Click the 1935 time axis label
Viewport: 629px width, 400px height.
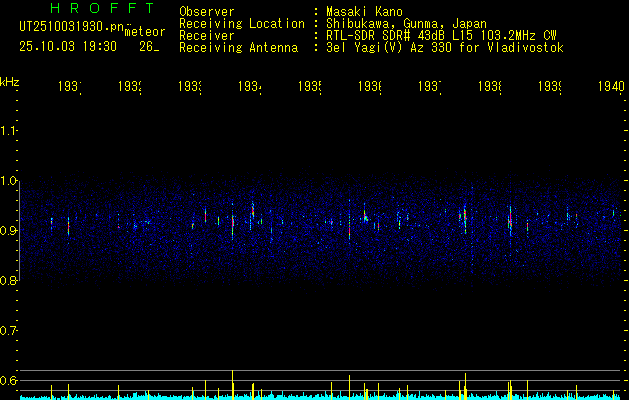pos(310,87)
